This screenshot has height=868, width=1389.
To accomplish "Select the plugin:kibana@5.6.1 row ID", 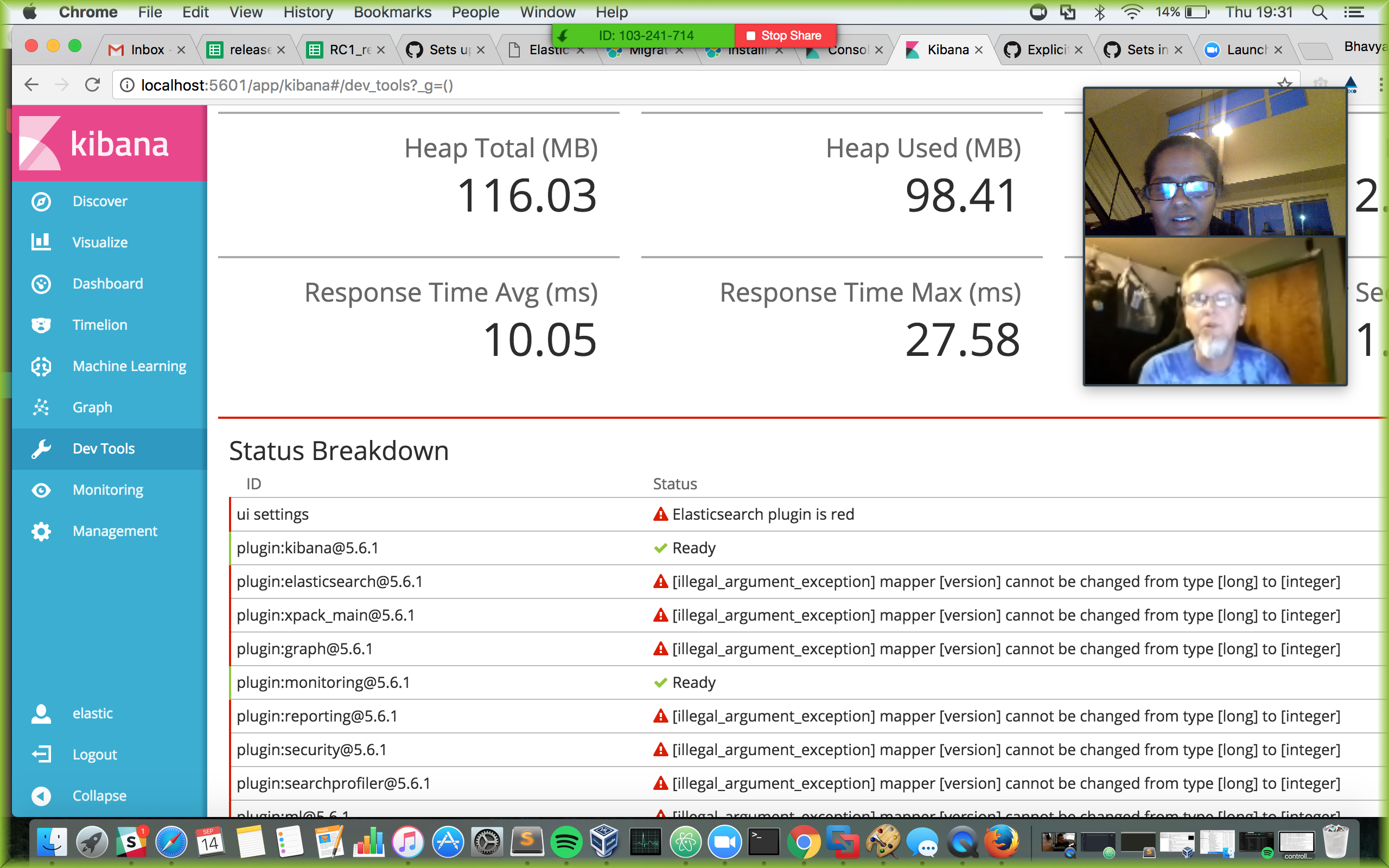I will coord(308,548).
